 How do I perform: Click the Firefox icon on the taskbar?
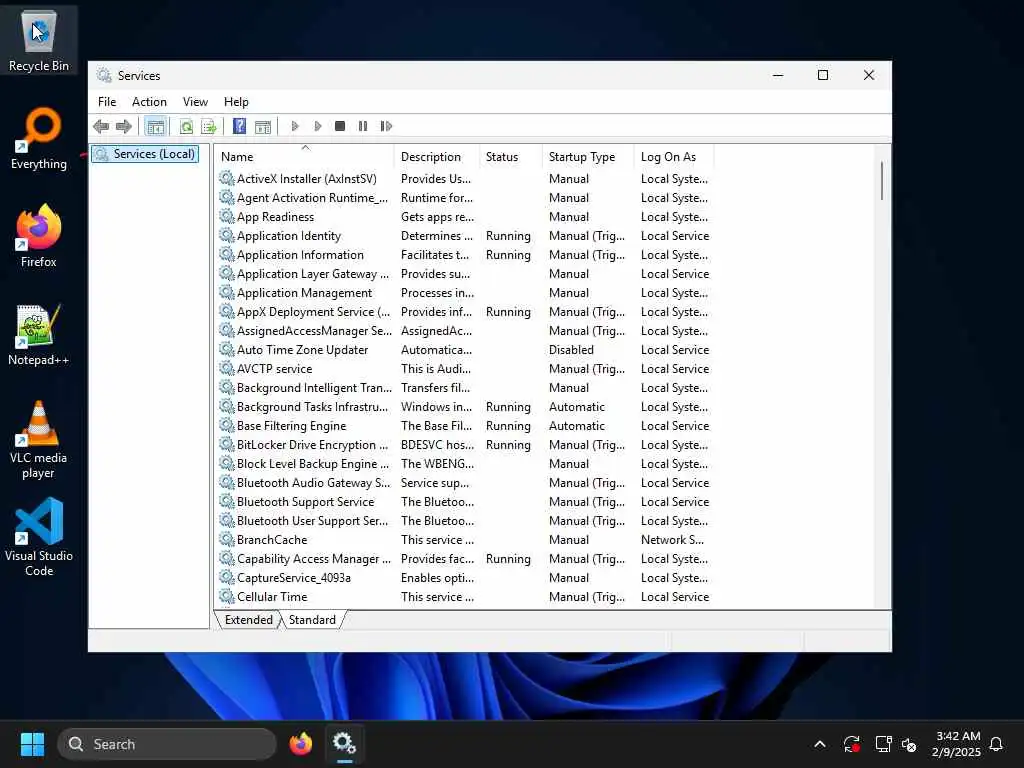point(300,744)
